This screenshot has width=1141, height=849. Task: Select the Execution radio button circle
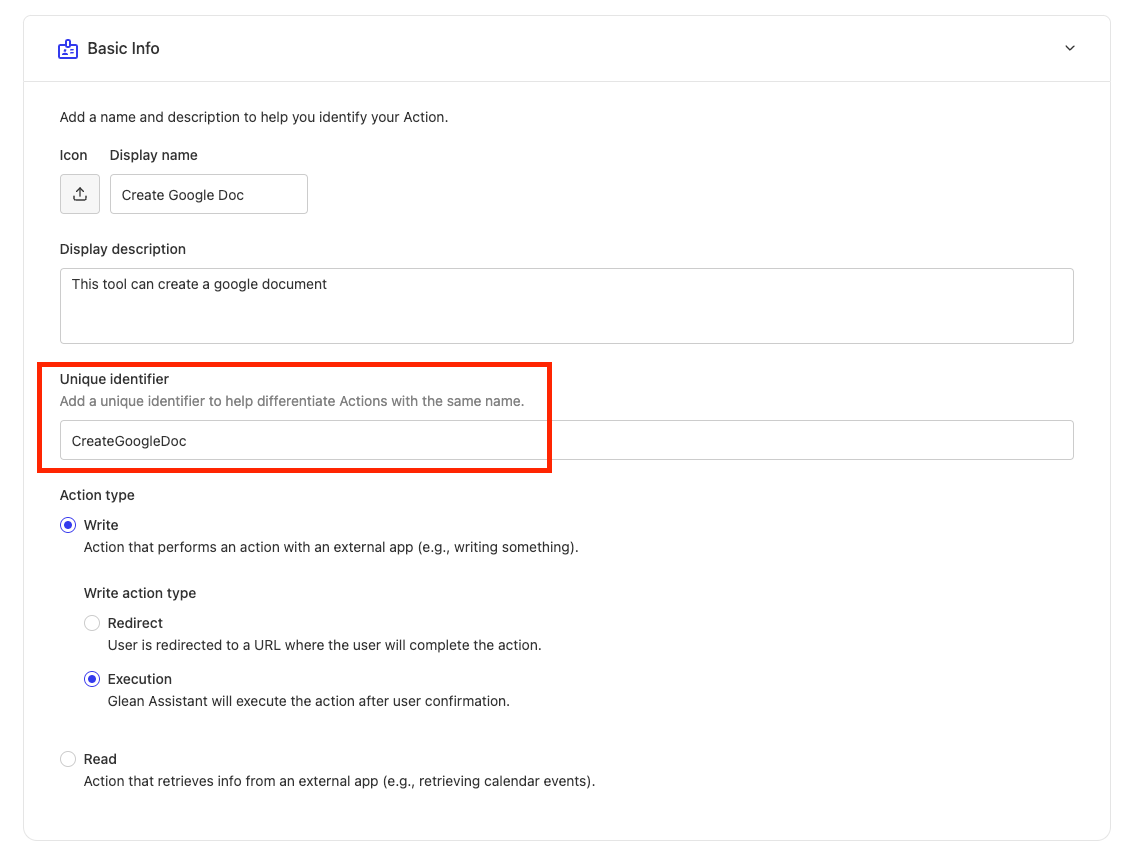click(x=92, y=679)
